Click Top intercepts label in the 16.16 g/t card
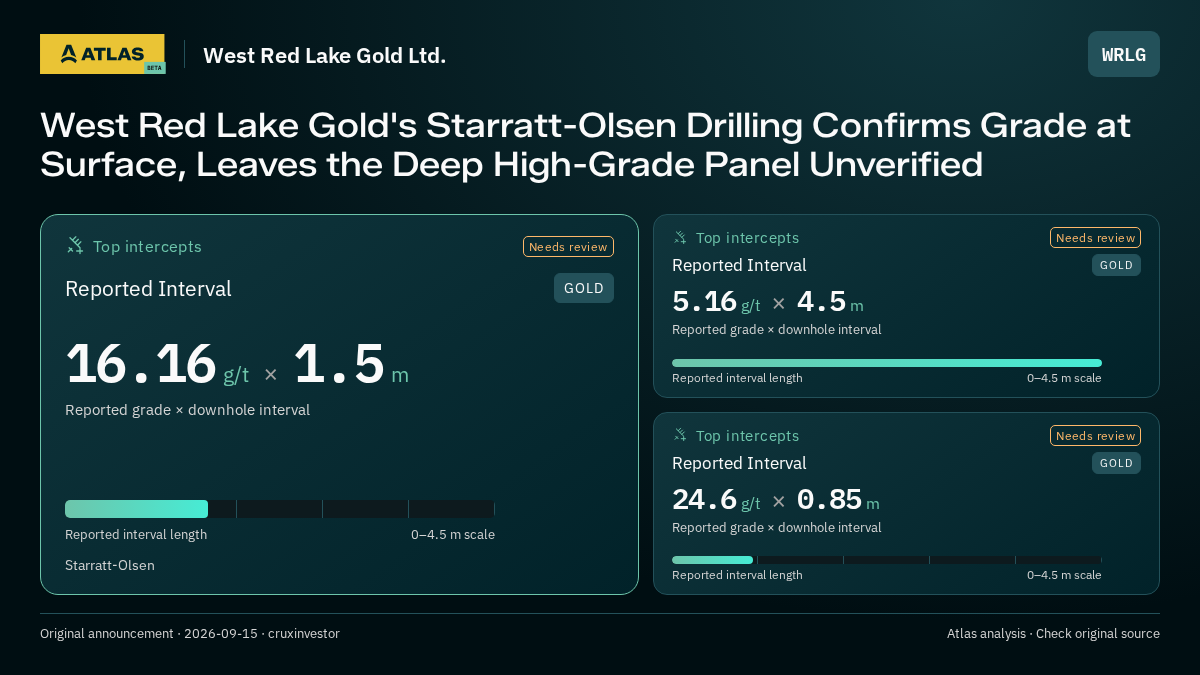This screenshot has height=675, width=1200. coord(147,247)
